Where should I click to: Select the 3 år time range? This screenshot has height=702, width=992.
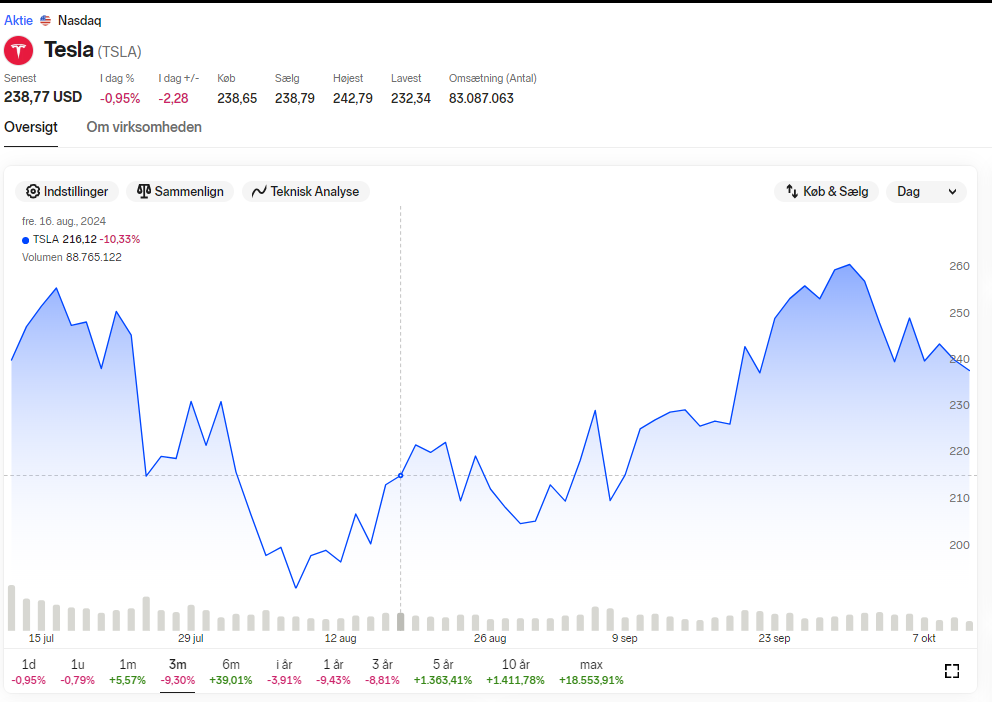tap(382, 672)
